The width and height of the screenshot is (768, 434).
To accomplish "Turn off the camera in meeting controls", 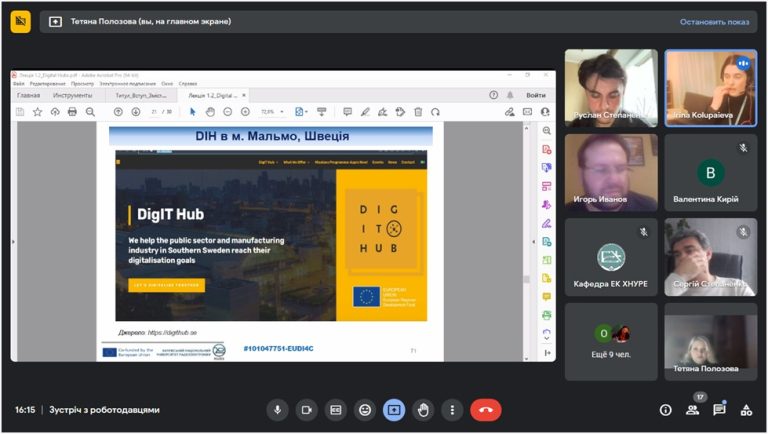I will (x=307, y=410).
